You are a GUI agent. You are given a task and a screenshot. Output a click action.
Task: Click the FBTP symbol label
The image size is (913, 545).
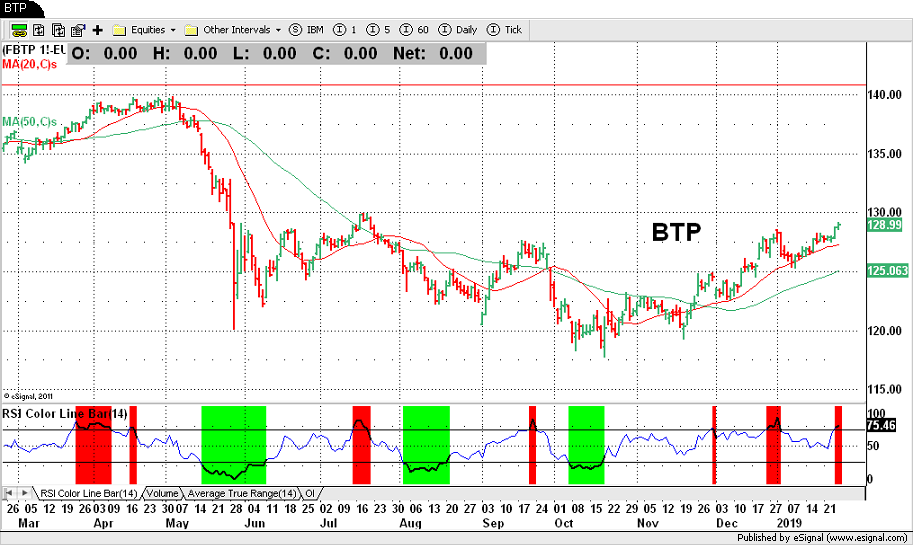(x=34, y=50)
